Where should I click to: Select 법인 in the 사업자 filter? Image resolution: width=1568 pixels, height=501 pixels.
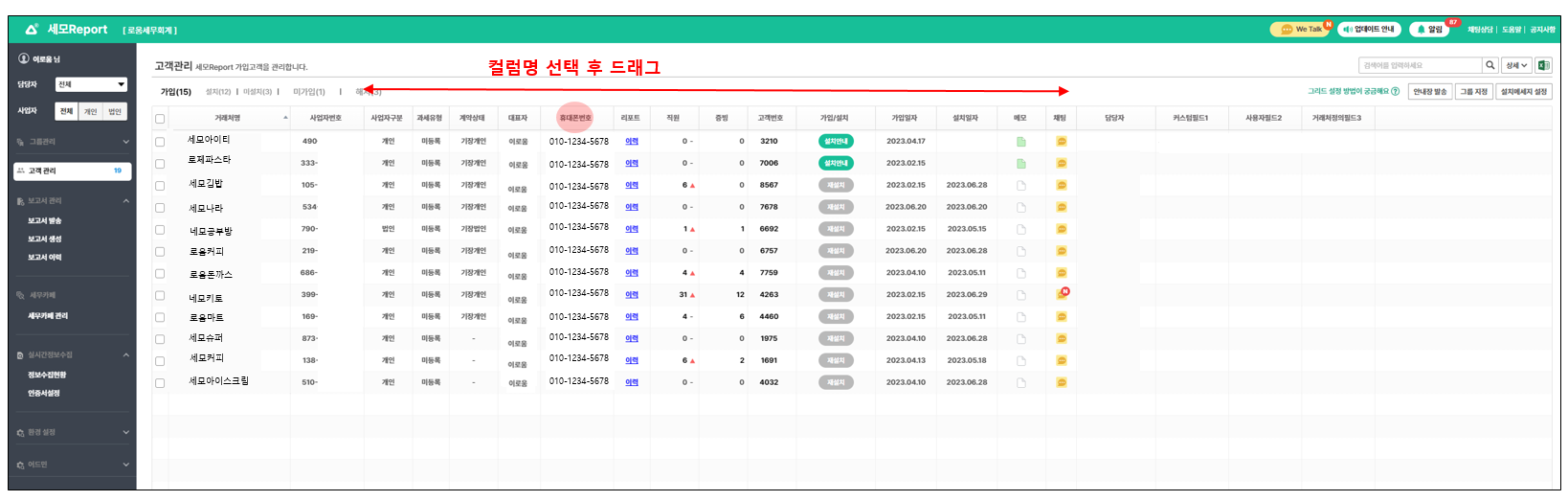115,111
